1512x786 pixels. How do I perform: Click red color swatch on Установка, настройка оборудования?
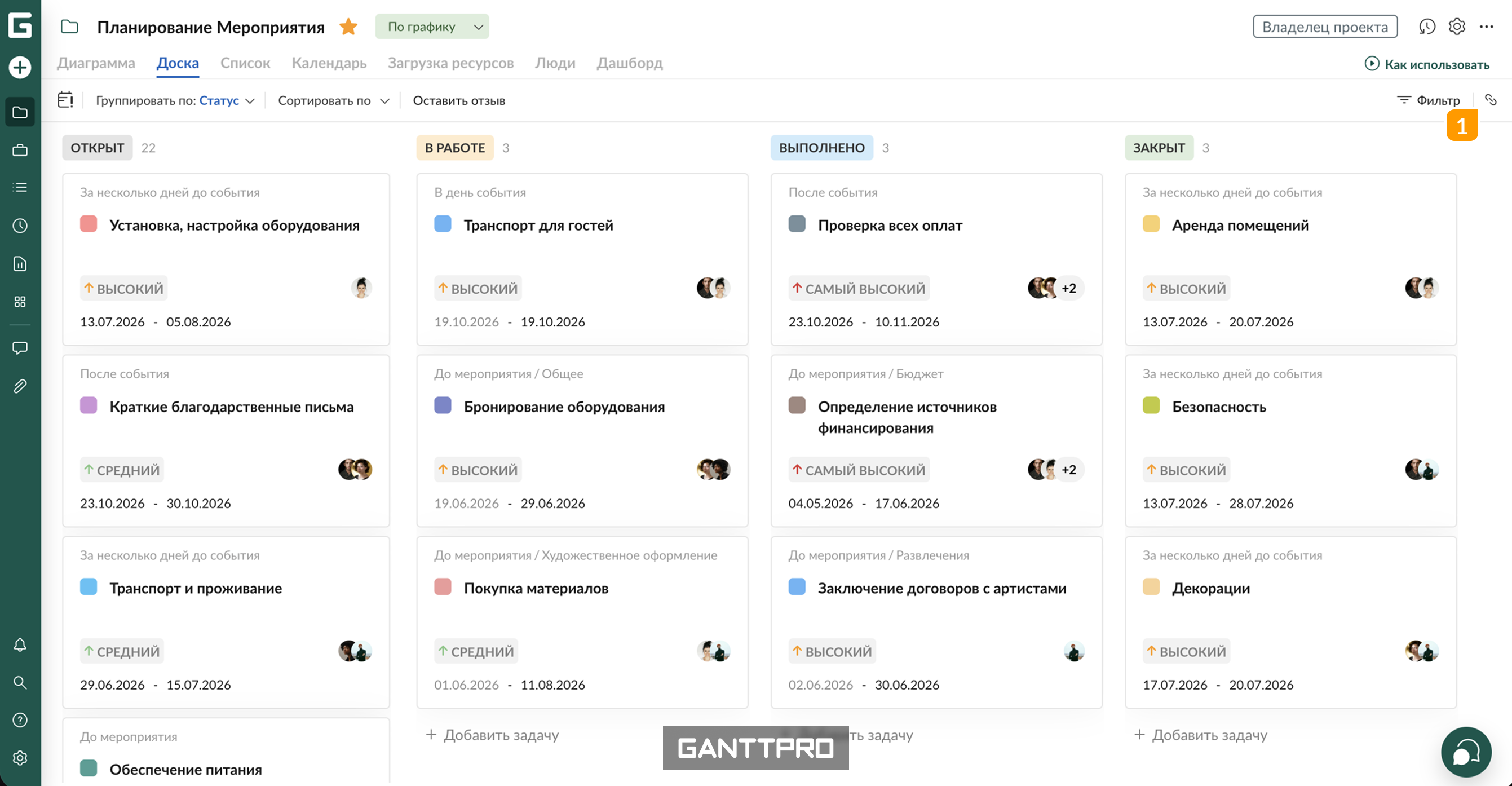point(89,224)
